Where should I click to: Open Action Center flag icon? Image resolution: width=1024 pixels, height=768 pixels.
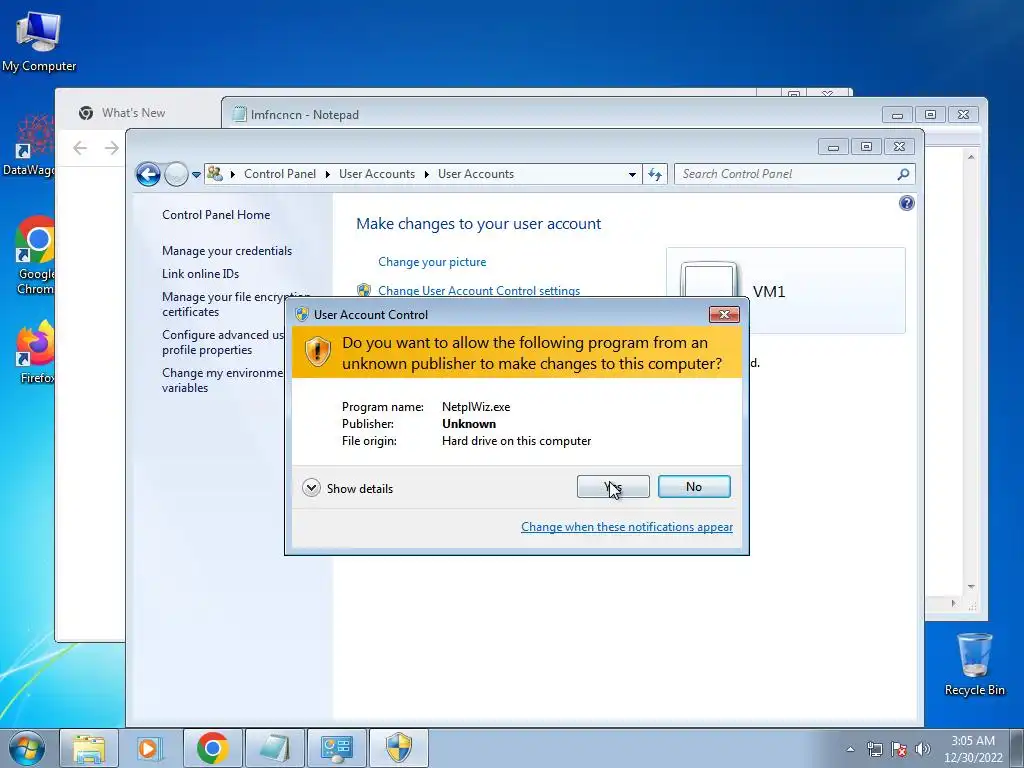[x=899, y=749]
